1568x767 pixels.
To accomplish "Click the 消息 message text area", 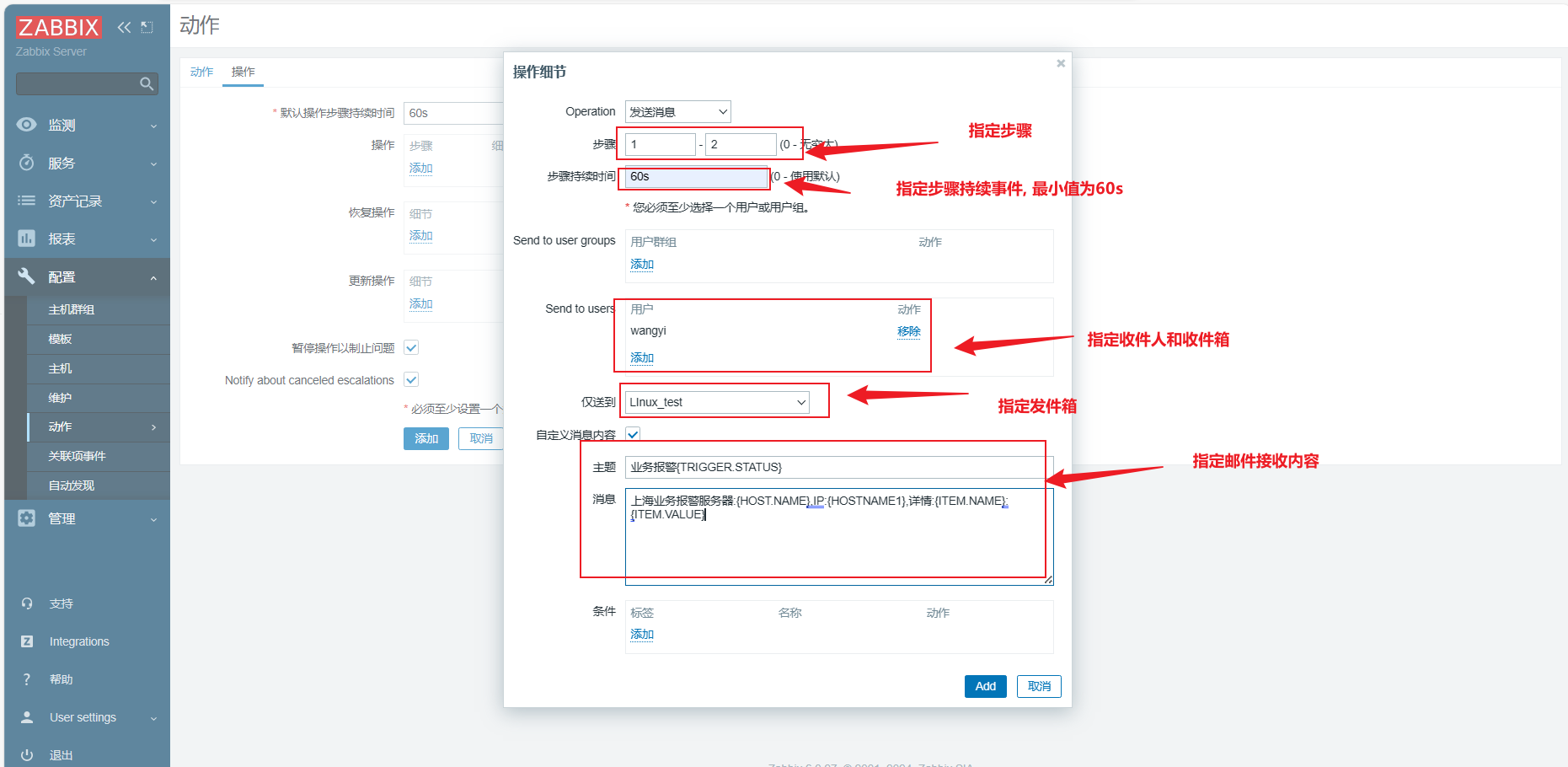I will click(839, 537).
